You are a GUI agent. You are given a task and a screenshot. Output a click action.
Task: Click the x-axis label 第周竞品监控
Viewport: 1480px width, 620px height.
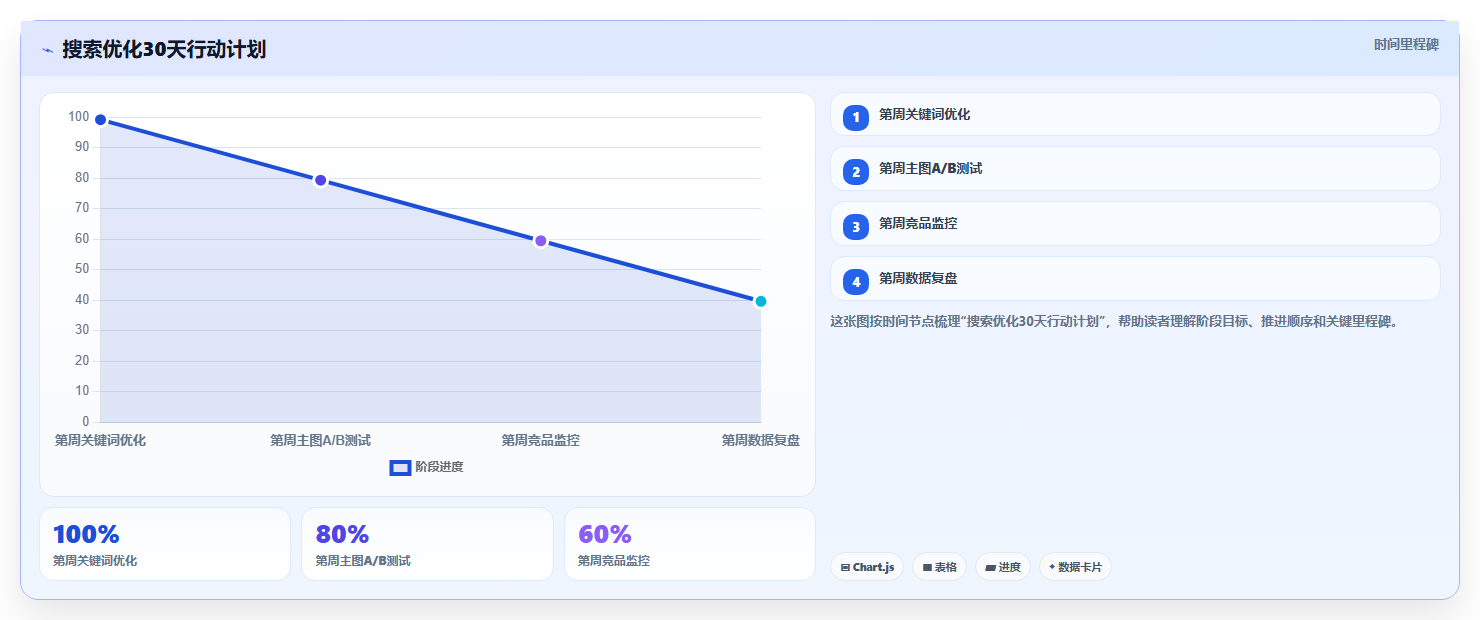540,440
